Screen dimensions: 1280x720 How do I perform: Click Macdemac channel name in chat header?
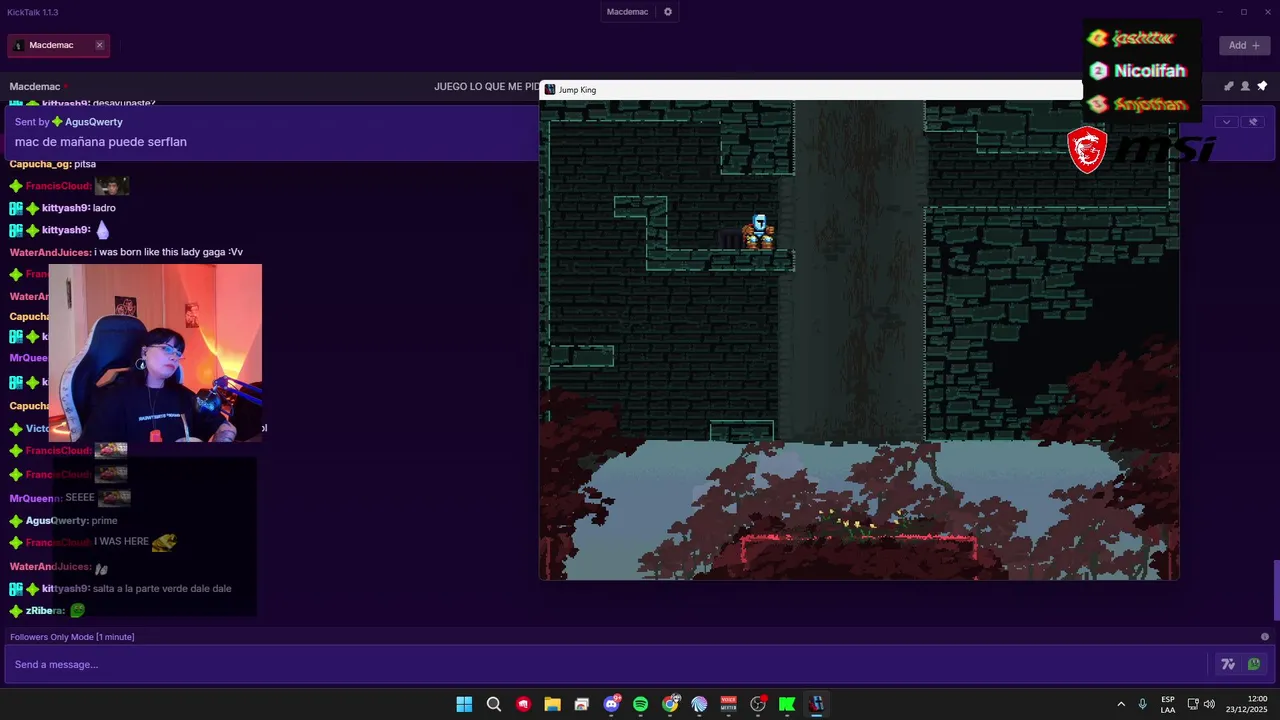[x=35, y=87]
